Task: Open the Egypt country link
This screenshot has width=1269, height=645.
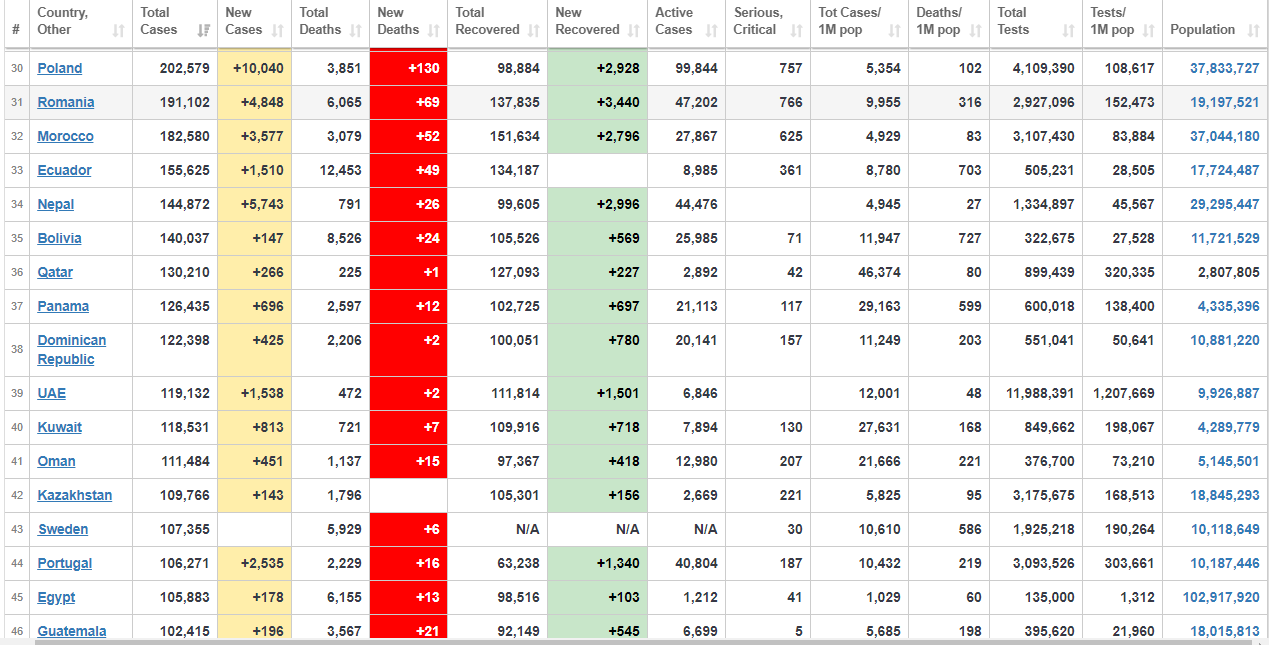Action: click(x=57, y=597)
